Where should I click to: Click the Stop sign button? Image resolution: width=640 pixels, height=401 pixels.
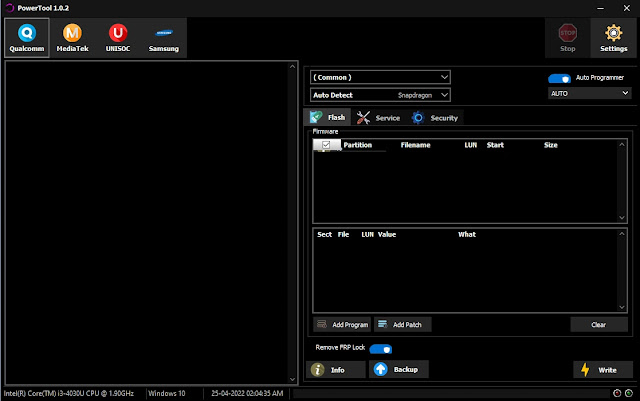pos(567,38)
